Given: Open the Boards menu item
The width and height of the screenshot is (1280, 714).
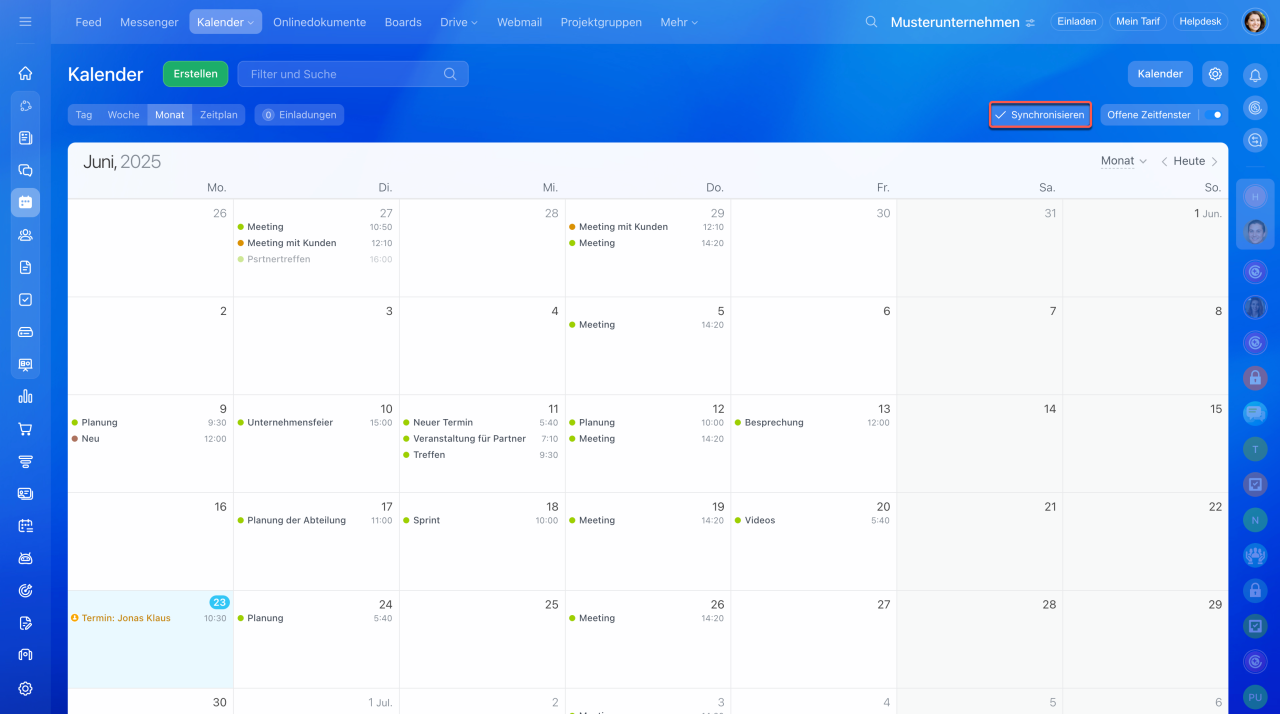Looking at the screenshot, I should click(x=403, y=22).
